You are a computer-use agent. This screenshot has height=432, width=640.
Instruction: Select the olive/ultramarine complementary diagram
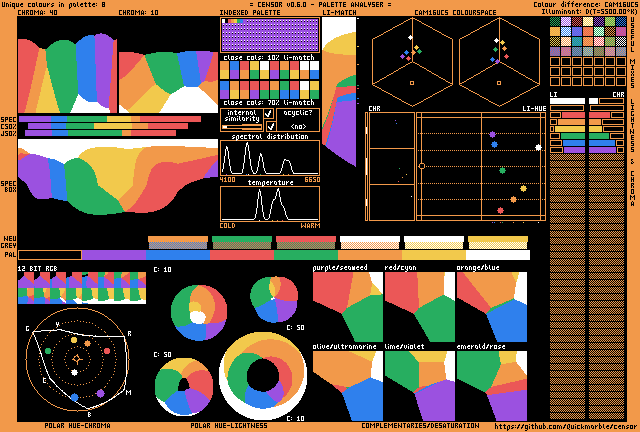[x=347, y=385]
